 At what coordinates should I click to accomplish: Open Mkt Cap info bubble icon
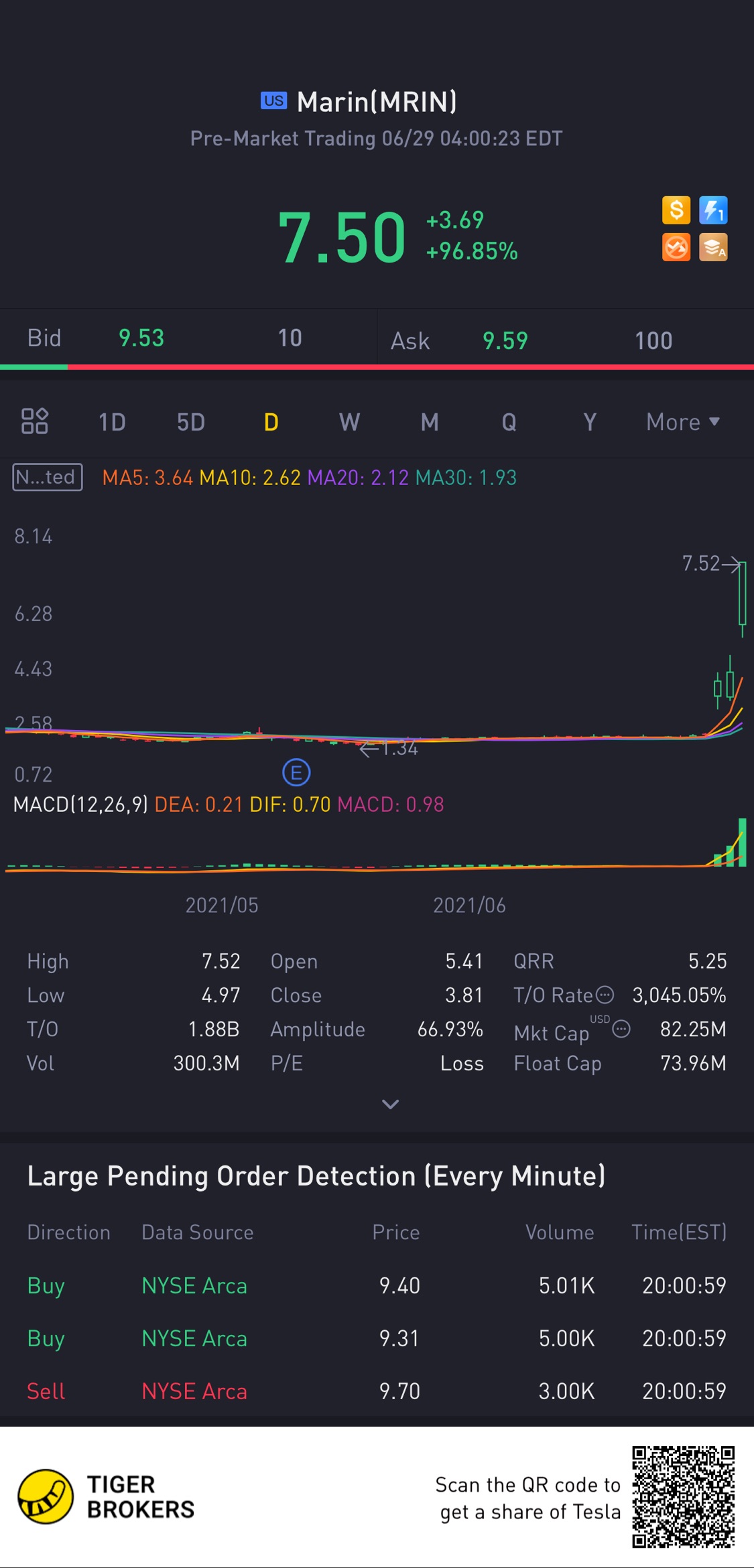622,1029
